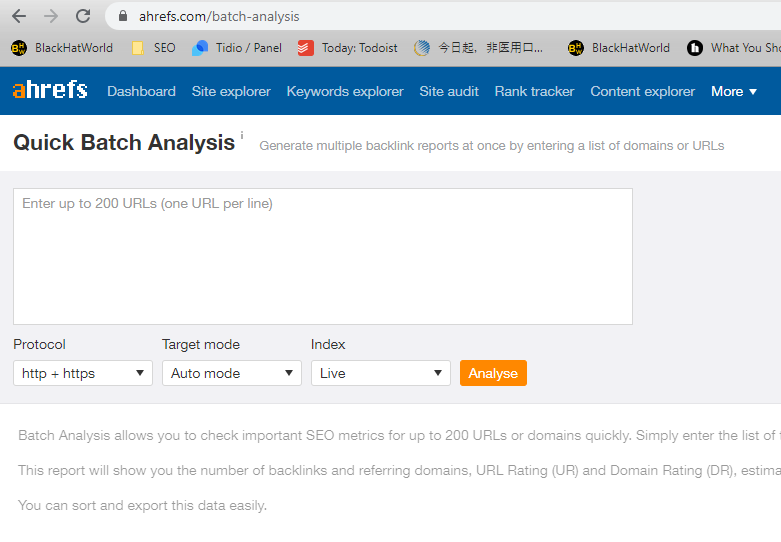Viewport: 781px width, 542px height.
Task: Reload the page with refresh icon
Action: coord(83,16)
